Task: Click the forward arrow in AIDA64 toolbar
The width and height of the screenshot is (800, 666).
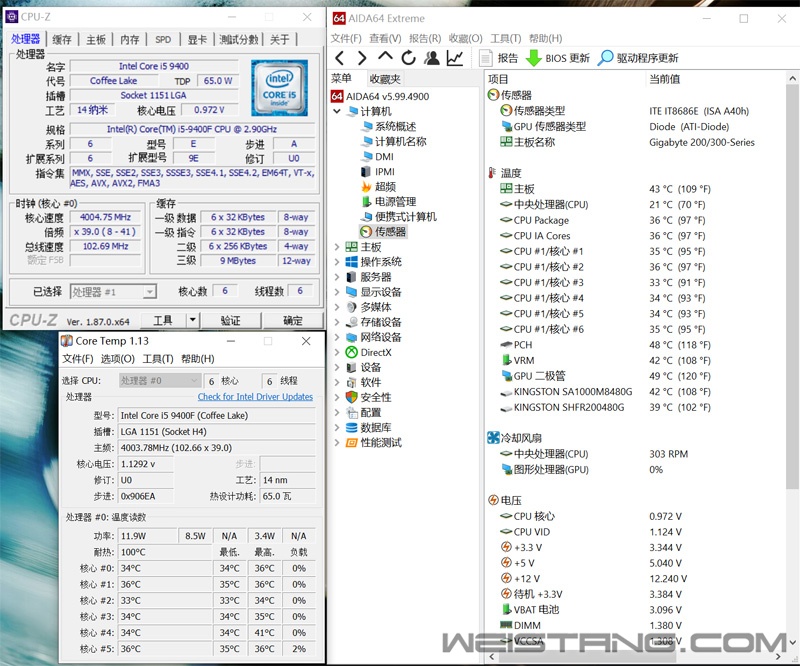Action: (363, 58)
